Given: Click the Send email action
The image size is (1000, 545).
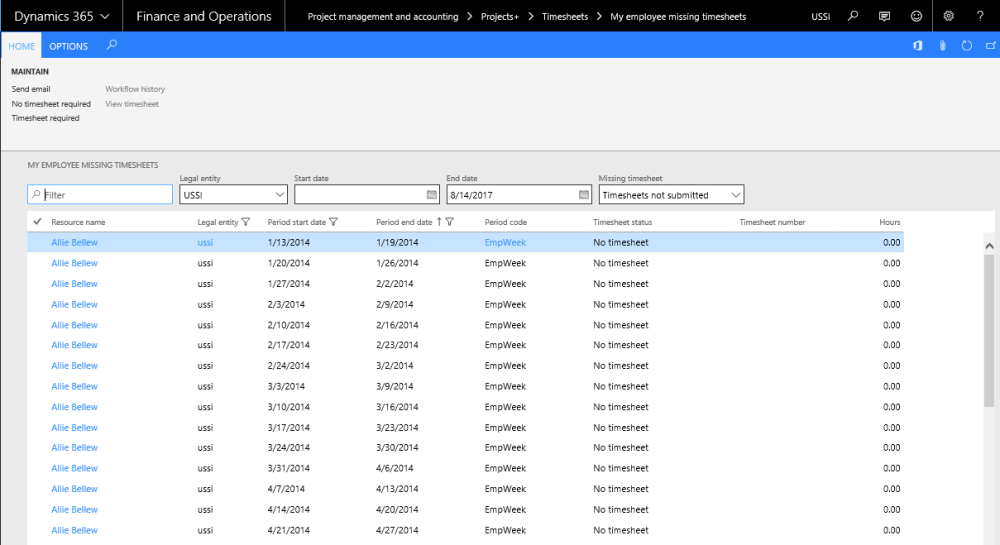Looking at the screenshot, I should [x=31, y=89].
